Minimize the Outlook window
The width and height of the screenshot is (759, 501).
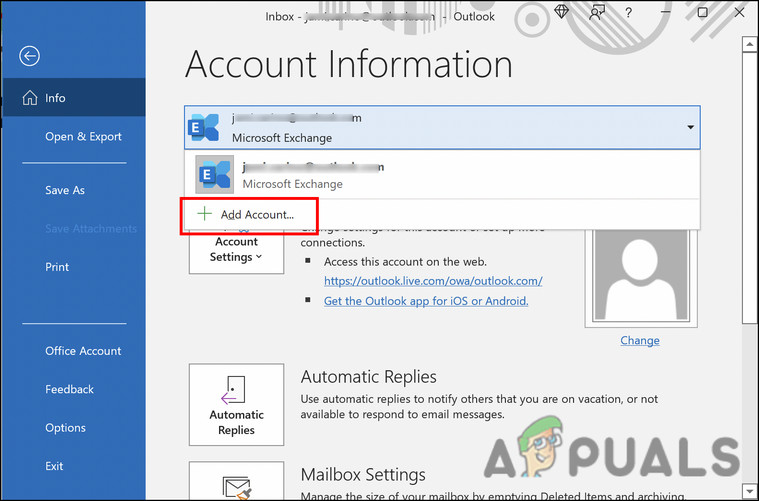coord(666,13)
